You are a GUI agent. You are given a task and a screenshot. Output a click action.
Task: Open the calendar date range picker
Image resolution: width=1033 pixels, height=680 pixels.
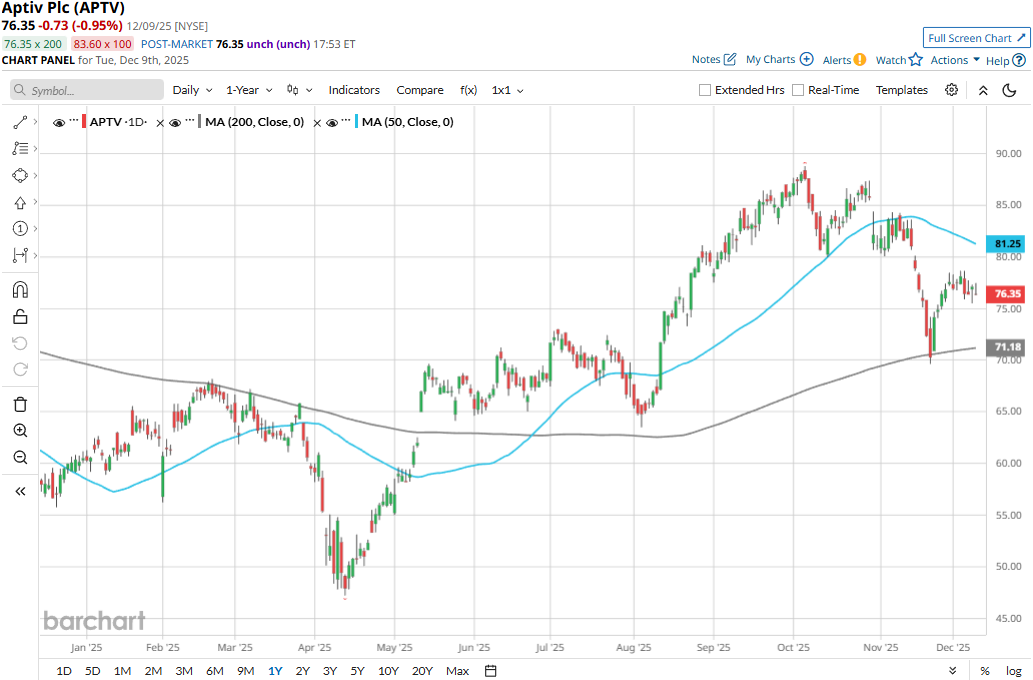(491, 670)
